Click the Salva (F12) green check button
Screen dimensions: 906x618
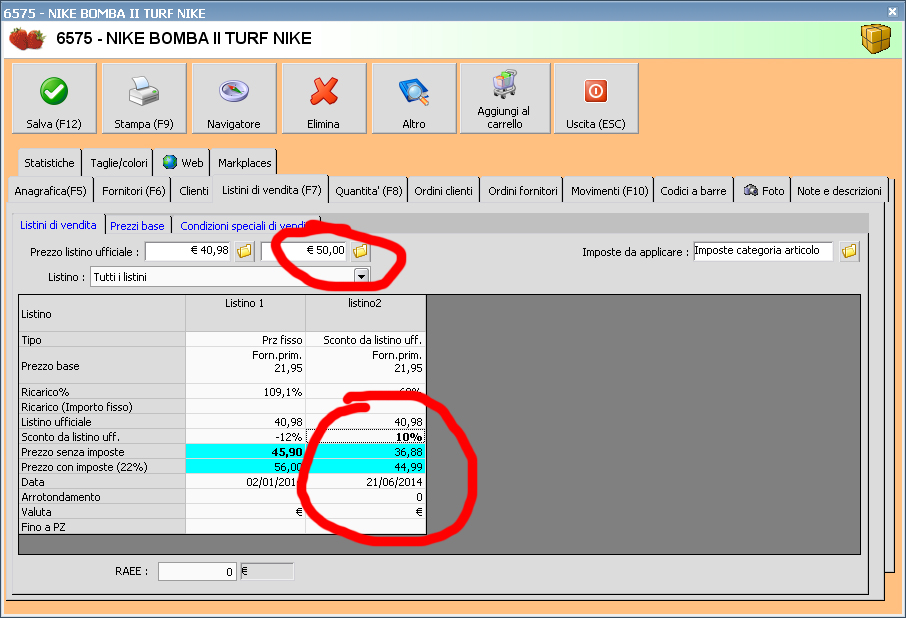(54, 98)
